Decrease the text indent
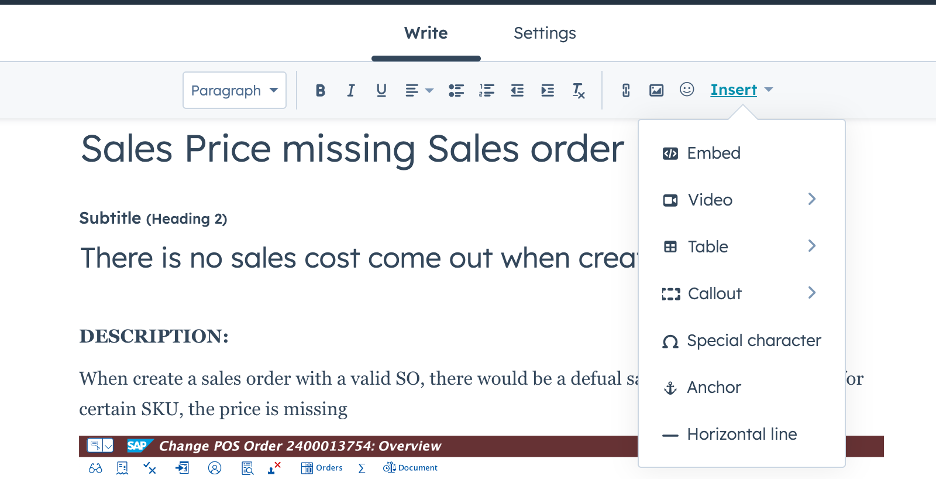 point(517,90)
